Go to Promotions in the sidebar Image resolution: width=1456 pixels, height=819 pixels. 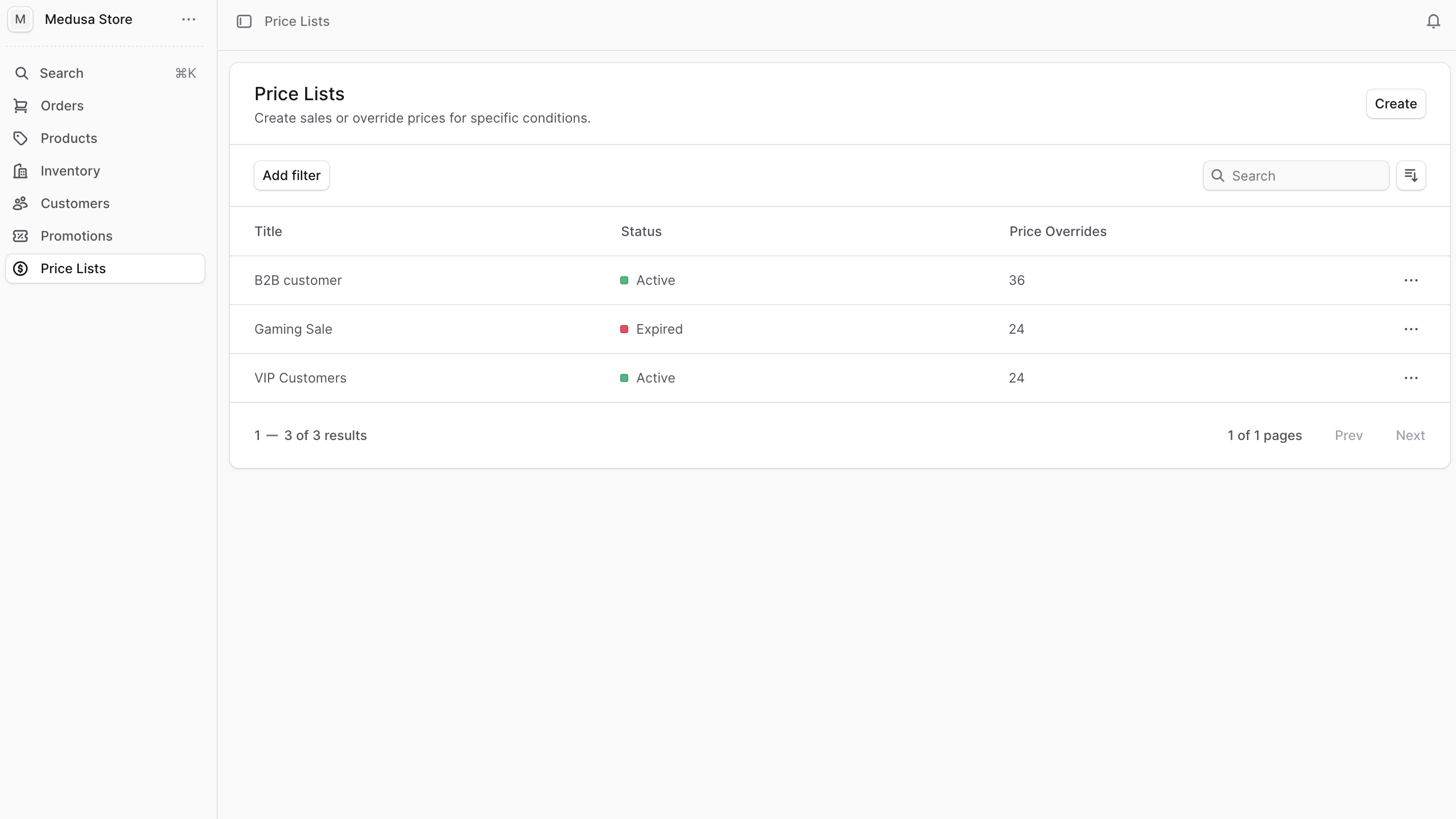(76, 236)
